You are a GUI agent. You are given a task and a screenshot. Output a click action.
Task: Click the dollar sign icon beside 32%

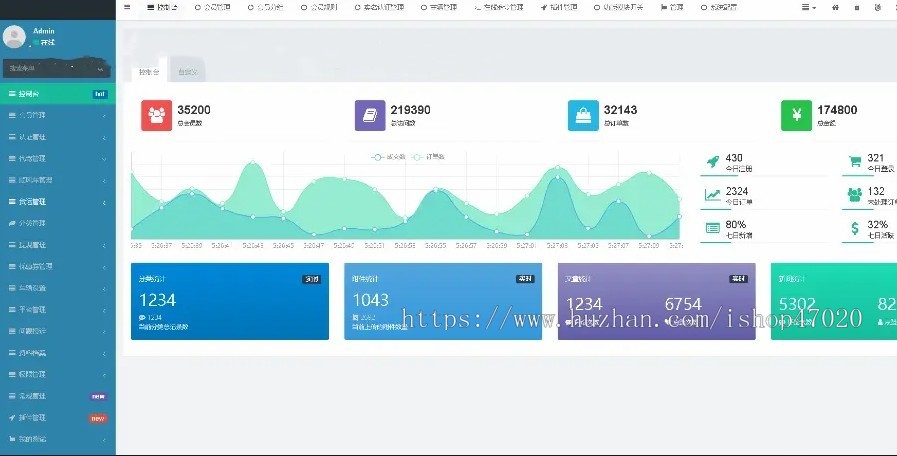click(x=855, y=228)
